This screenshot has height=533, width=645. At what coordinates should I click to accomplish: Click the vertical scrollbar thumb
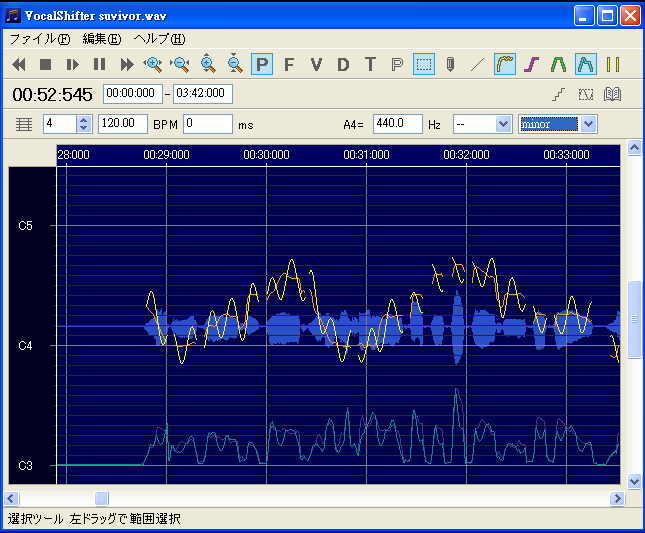click(634, 320)
